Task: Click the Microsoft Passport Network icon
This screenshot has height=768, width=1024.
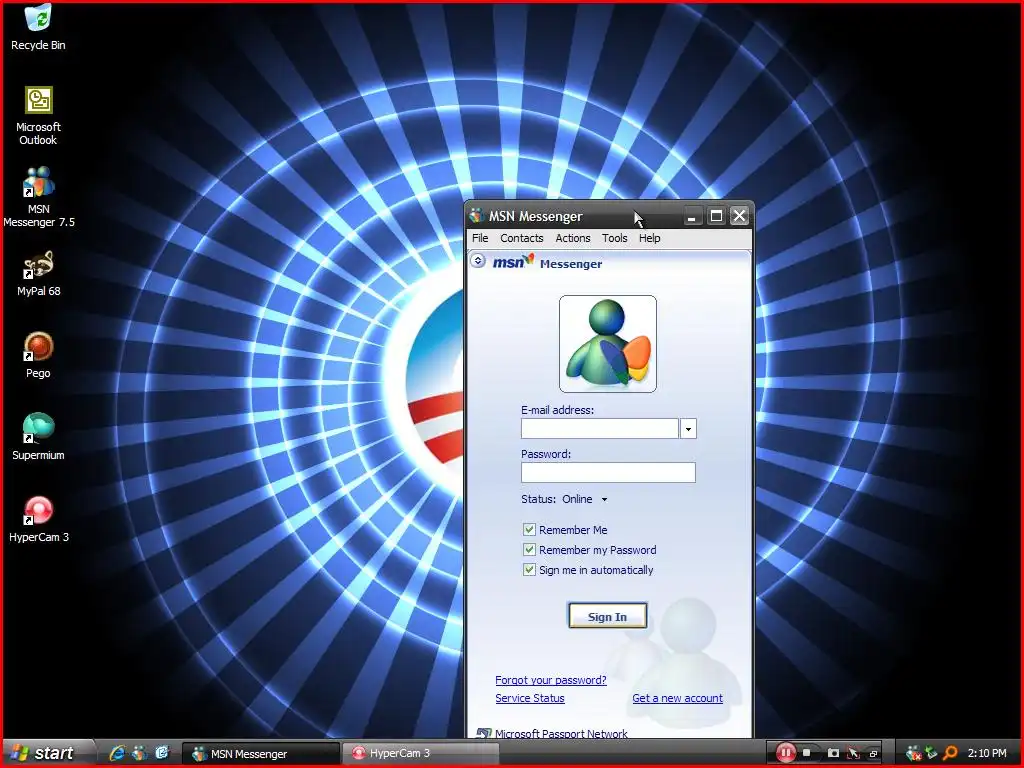Action: tap(484, 733)
